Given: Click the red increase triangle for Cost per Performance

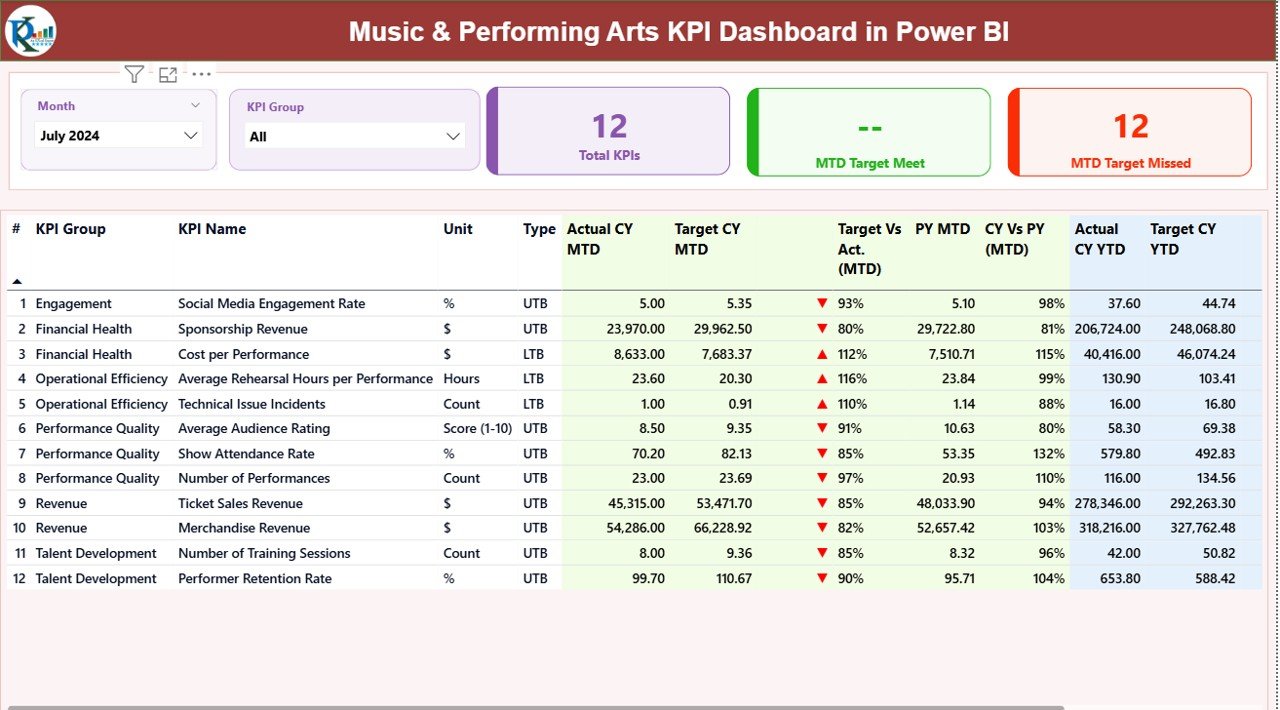Looking at the screenshot, I should 822,353.
